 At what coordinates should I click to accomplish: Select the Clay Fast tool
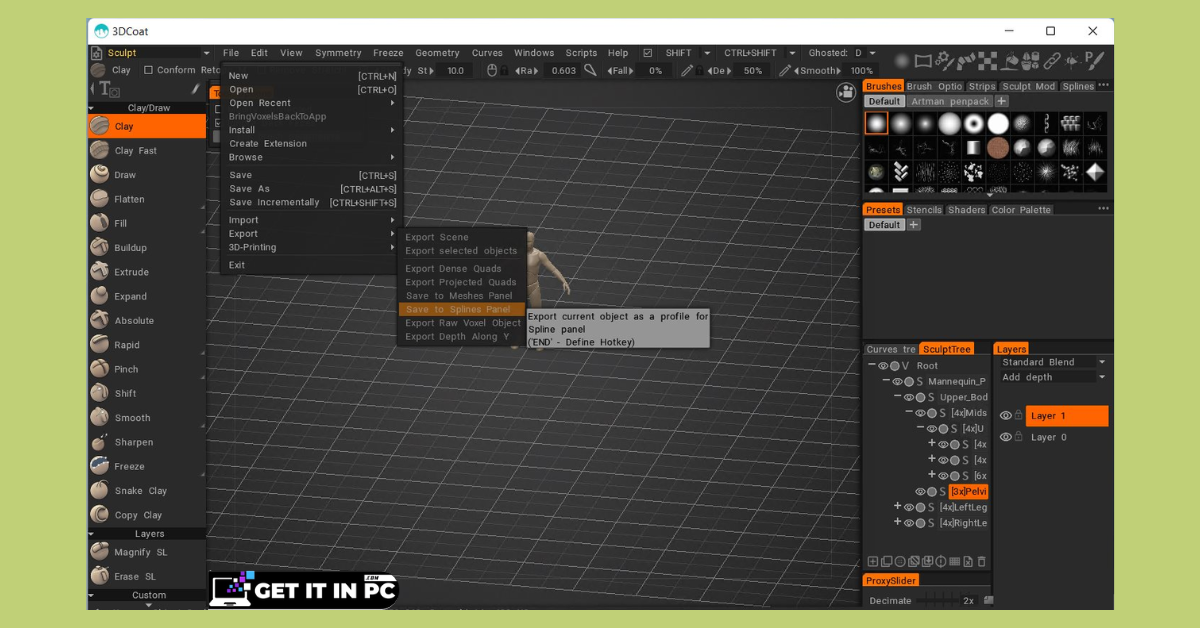pyautogui.click(x=147, y=150)
